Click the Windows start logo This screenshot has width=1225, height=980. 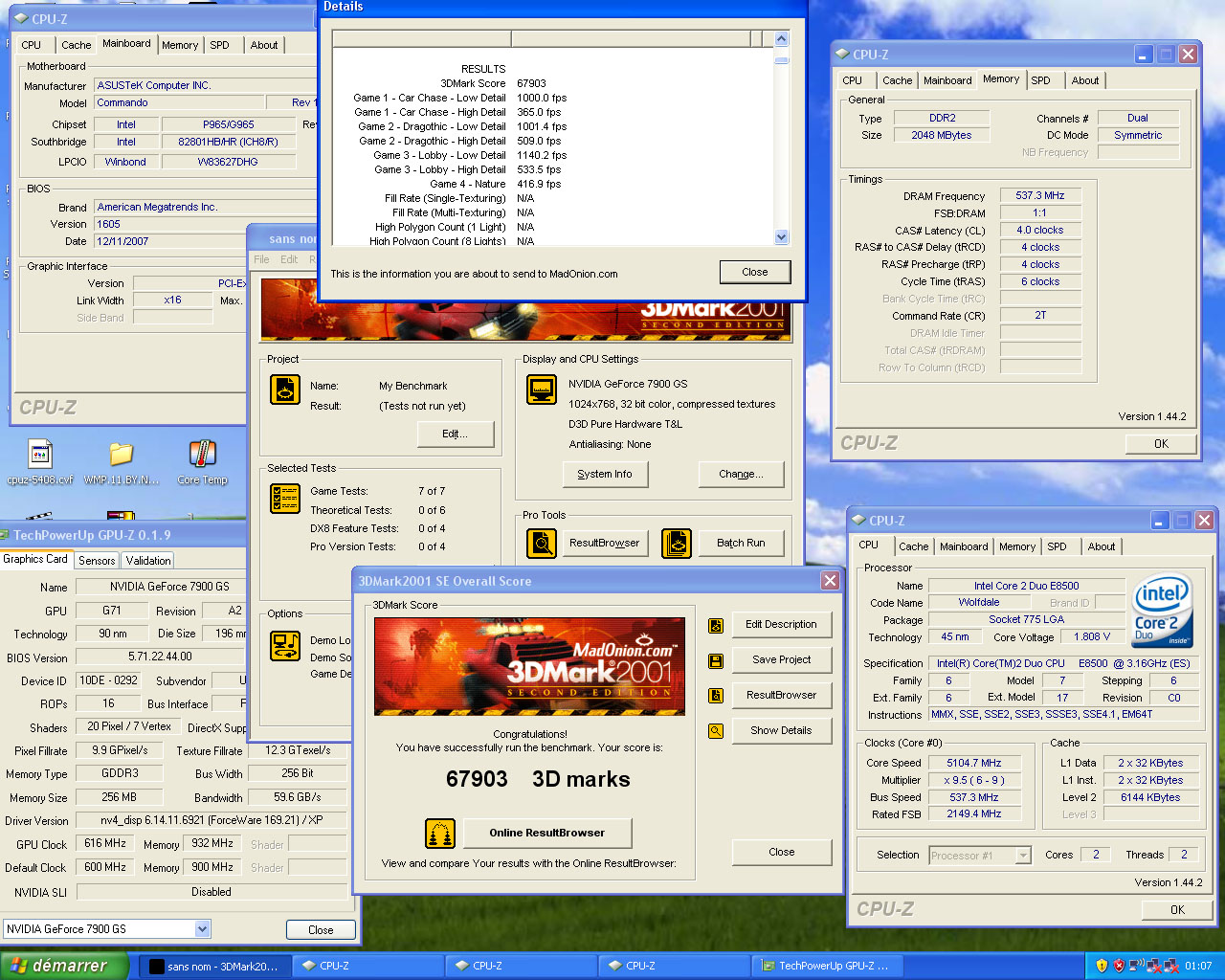18,966
